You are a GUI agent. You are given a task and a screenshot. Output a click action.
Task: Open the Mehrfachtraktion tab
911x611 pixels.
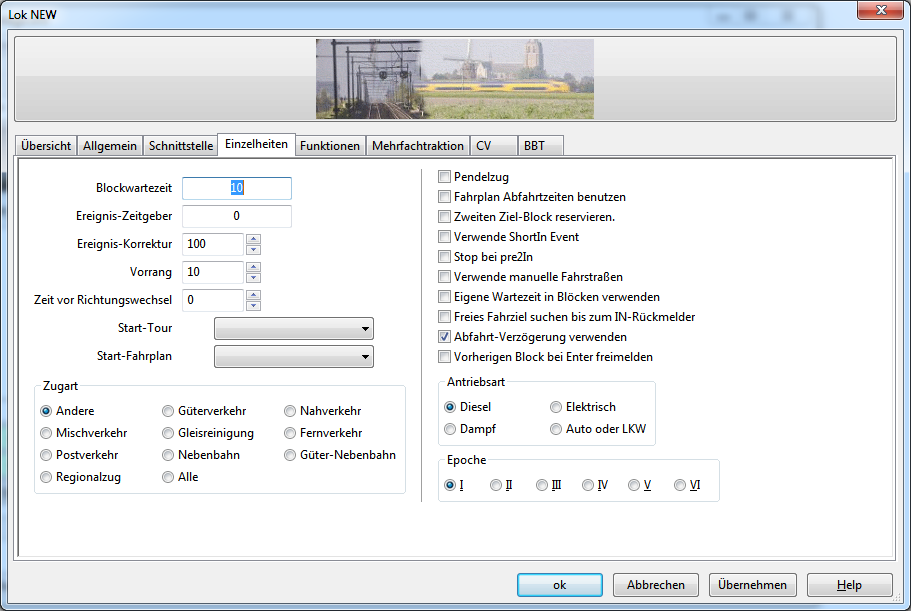[x=417, y=146]
